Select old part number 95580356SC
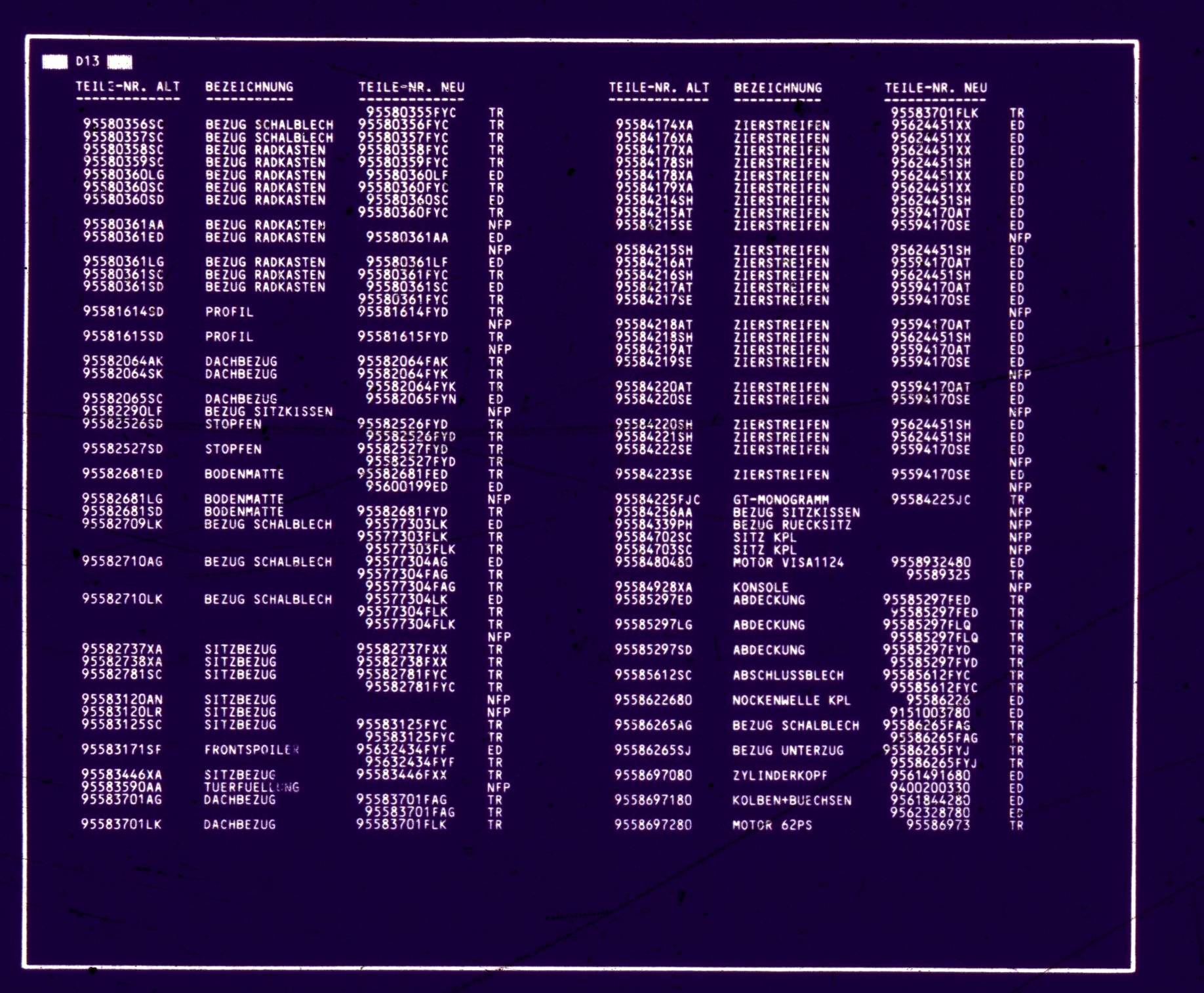The image size is (1204, 993). [x=123, y=125]
